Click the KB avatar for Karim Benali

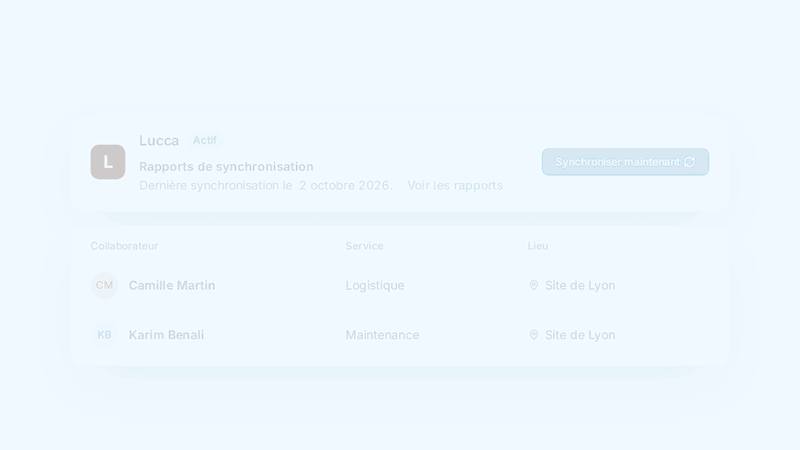point(105,335)
